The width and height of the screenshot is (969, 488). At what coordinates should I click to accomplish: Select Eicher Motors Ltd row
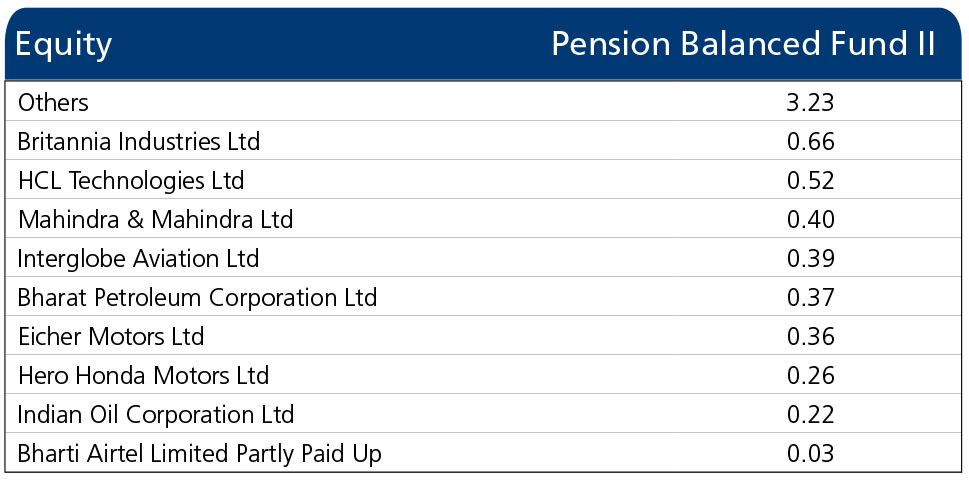pos(111,337)
